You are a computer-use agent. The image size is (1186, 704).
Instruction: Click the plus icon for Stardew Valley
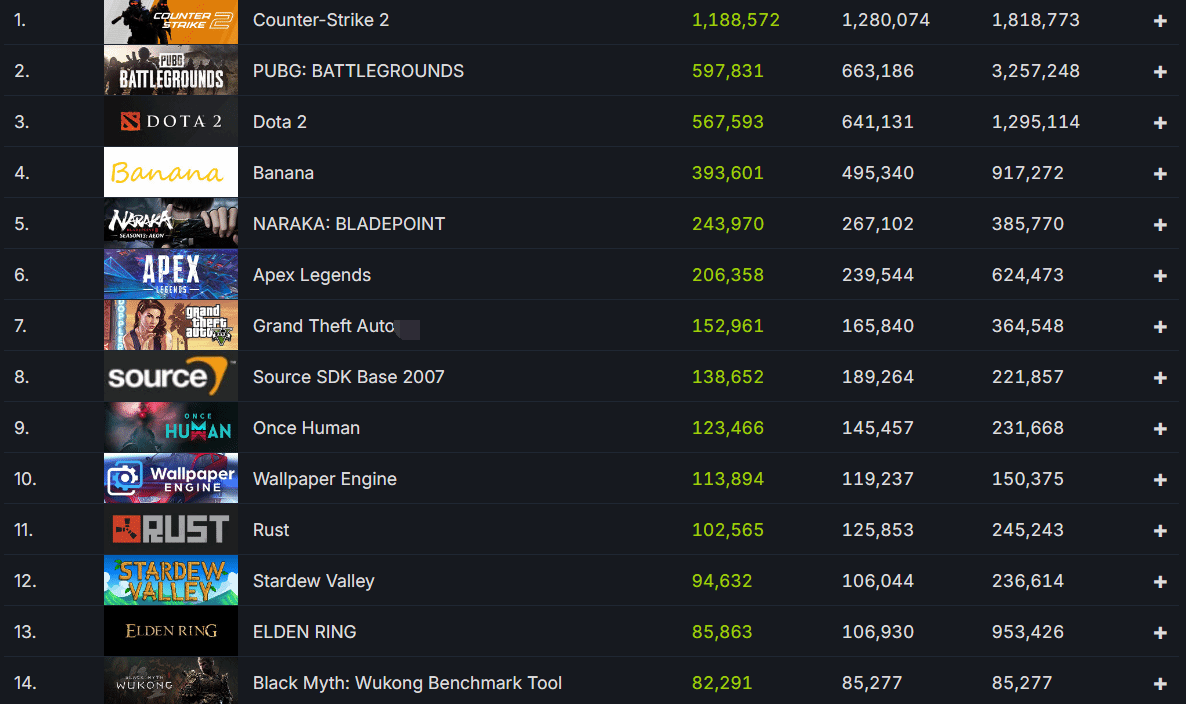click(1160, 581)
